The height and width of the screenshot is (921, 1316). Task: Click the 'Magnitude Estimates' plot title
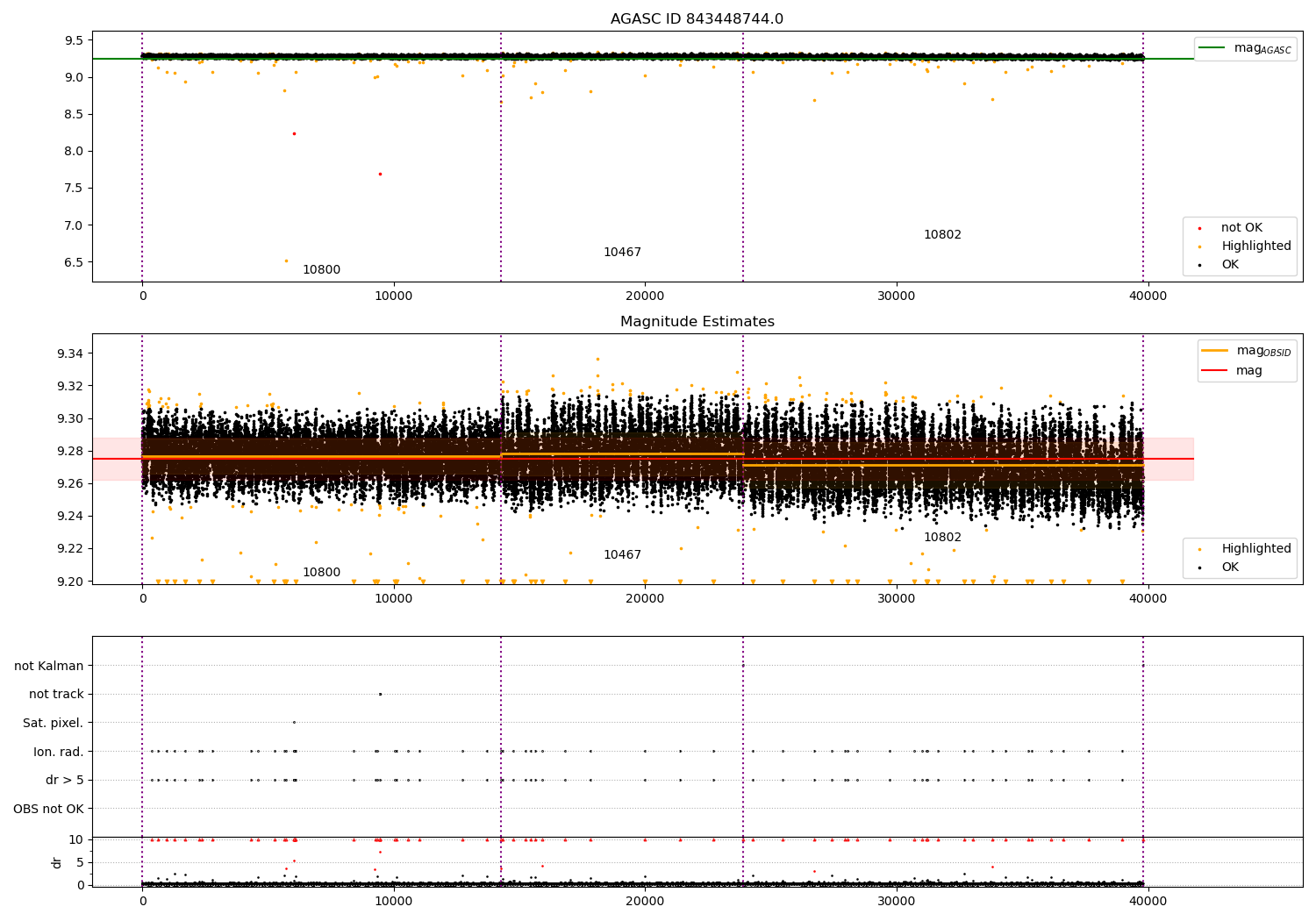(697, 322)
